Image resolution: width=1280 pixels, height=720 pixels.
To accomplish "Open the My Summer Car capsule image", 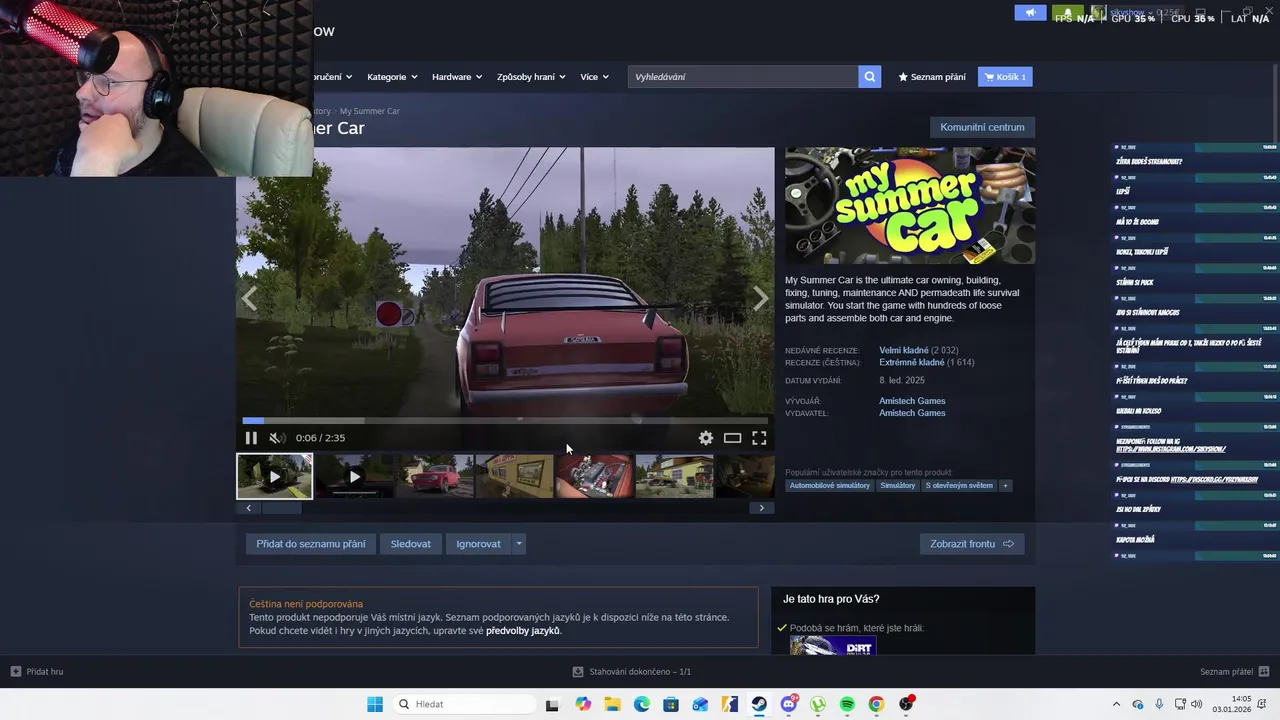I will [x=910, y=206].
